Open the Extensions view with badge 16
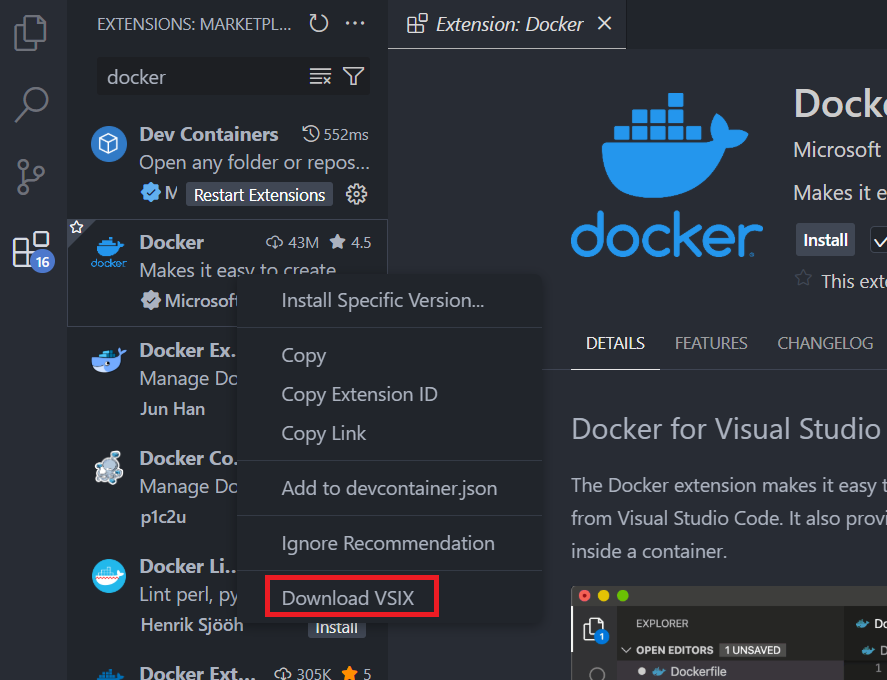887x680 pixels. tap(33, 251)
